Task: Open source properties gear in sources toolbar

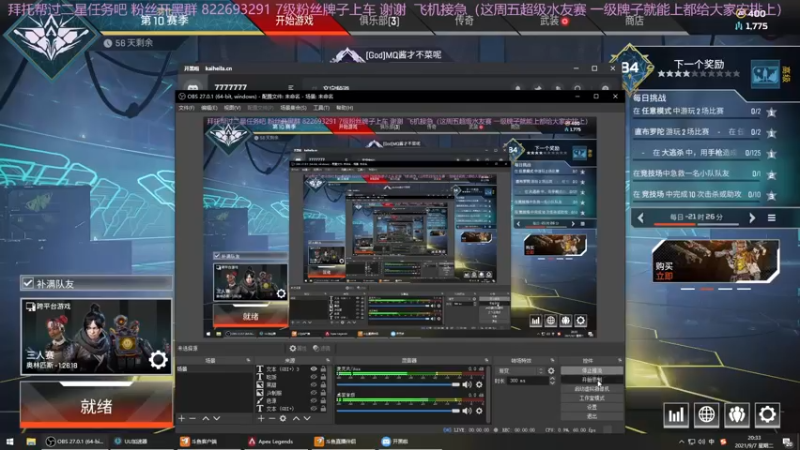Action: (x=283, y=418)
